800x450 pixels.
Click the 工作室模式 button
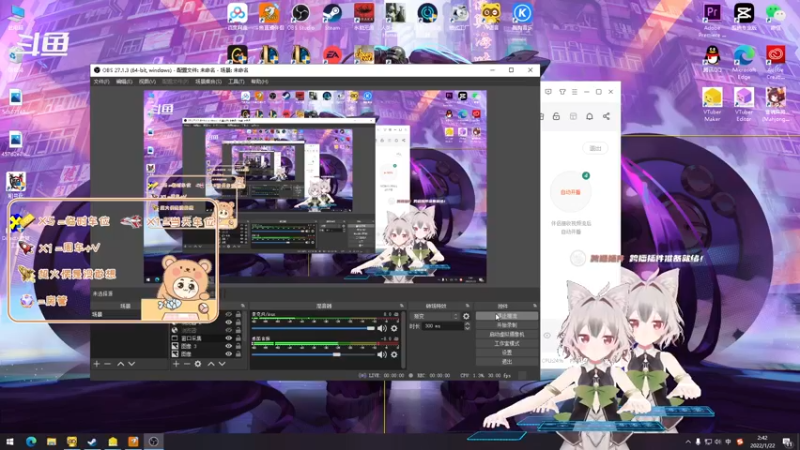tap(507, 343)
